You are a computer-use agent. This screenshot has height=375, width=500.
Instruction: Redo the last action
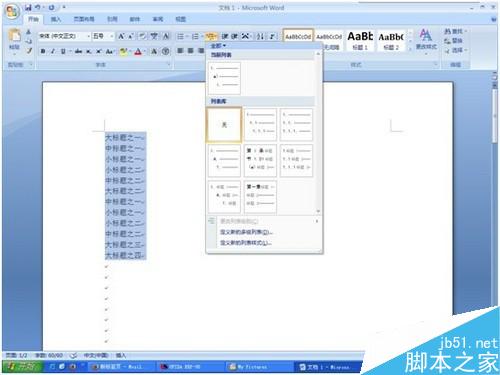pyautogui.click(x=52, y=7)
